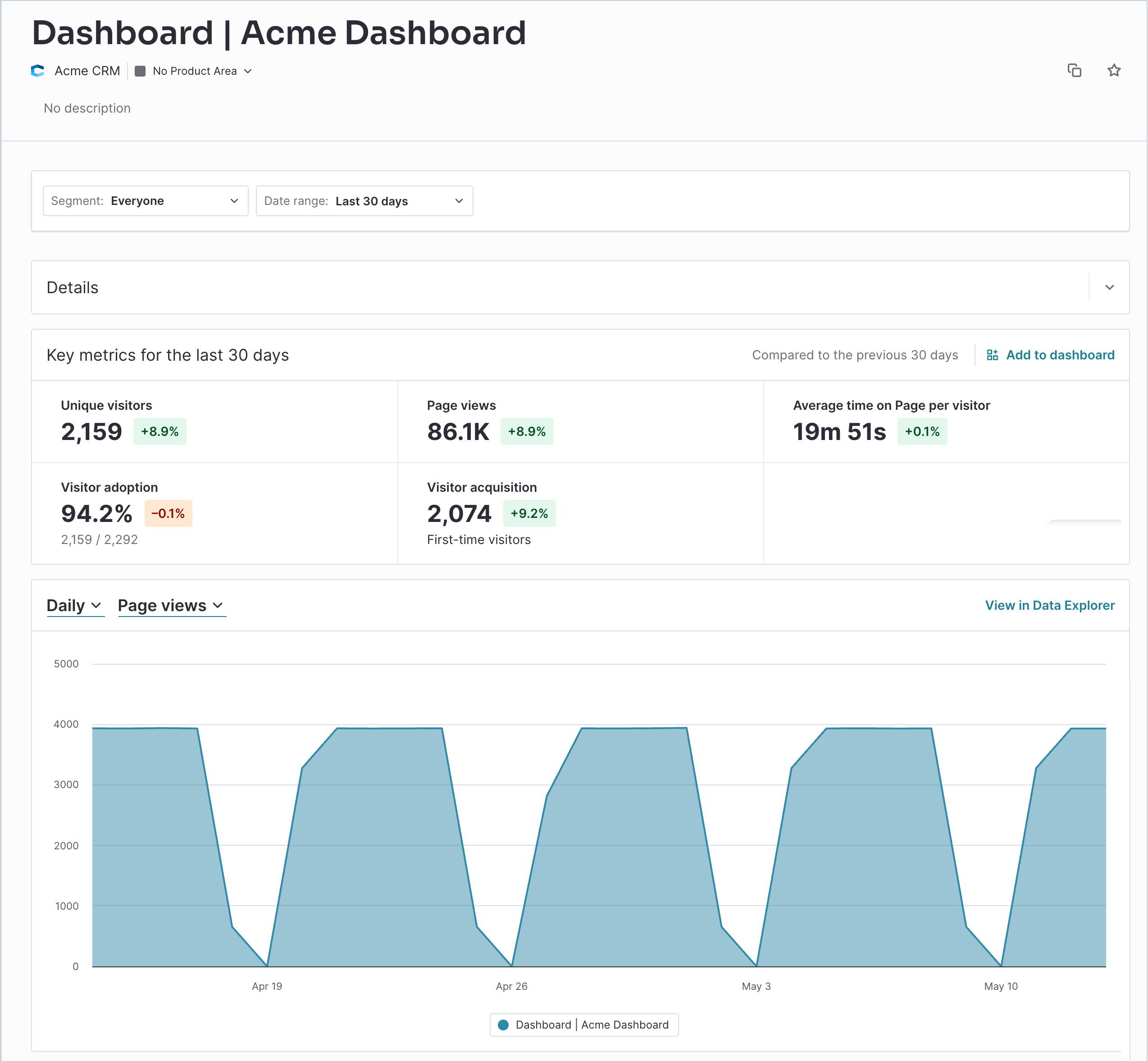Click the Dashboard | Acme Dashboard page title
The image size is (1148, 1061).
[x=279, y=33]
